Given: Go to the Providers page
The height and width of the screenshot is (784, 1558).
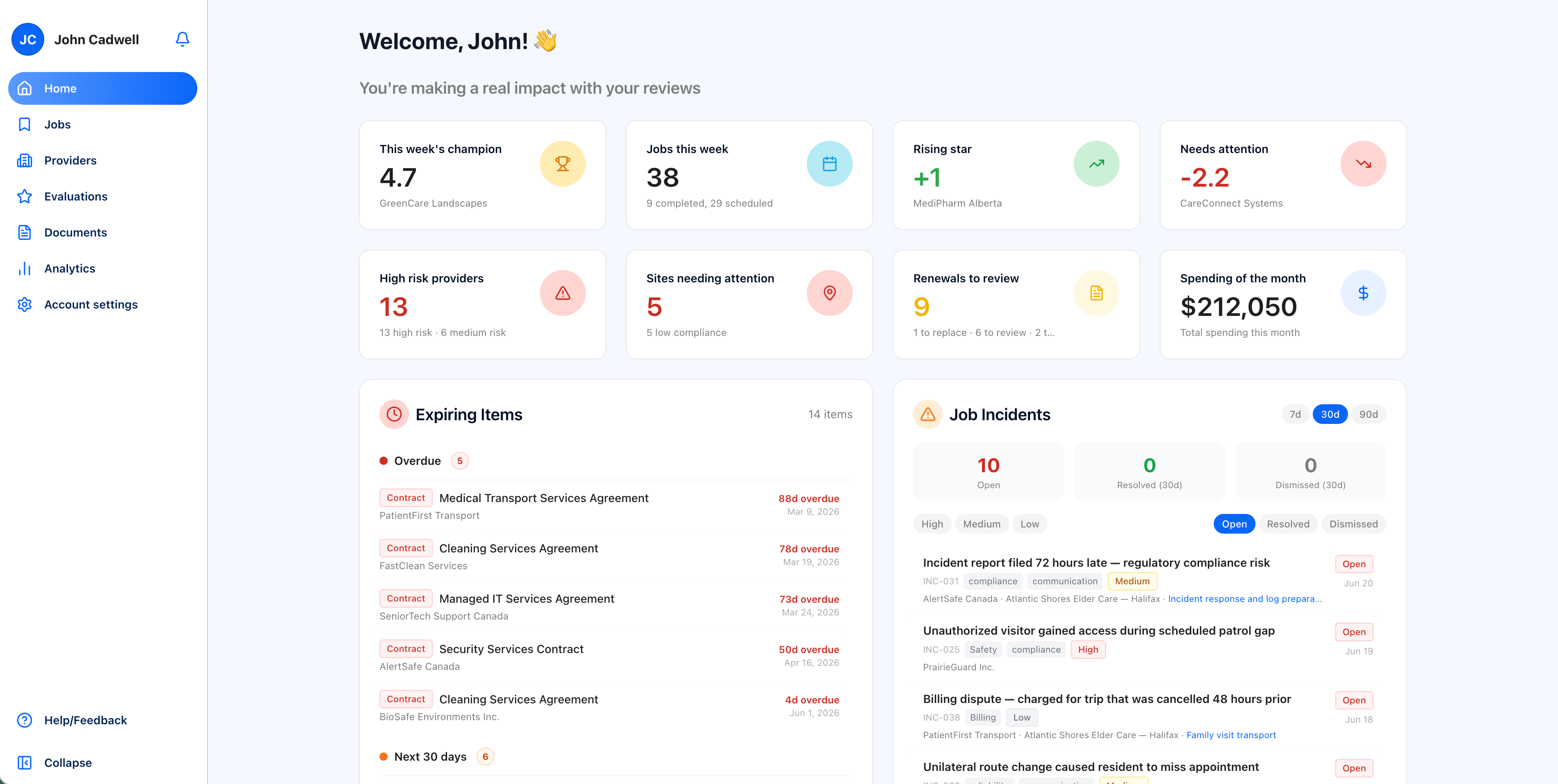Looking at the screenshot, I should click(103, 160).
